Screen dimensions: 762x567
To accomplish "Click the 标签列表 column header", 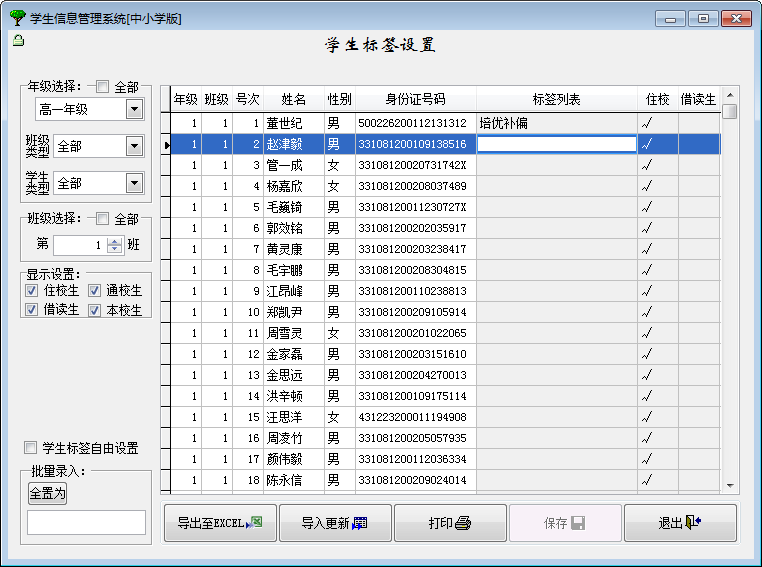I will pos(556,99).
